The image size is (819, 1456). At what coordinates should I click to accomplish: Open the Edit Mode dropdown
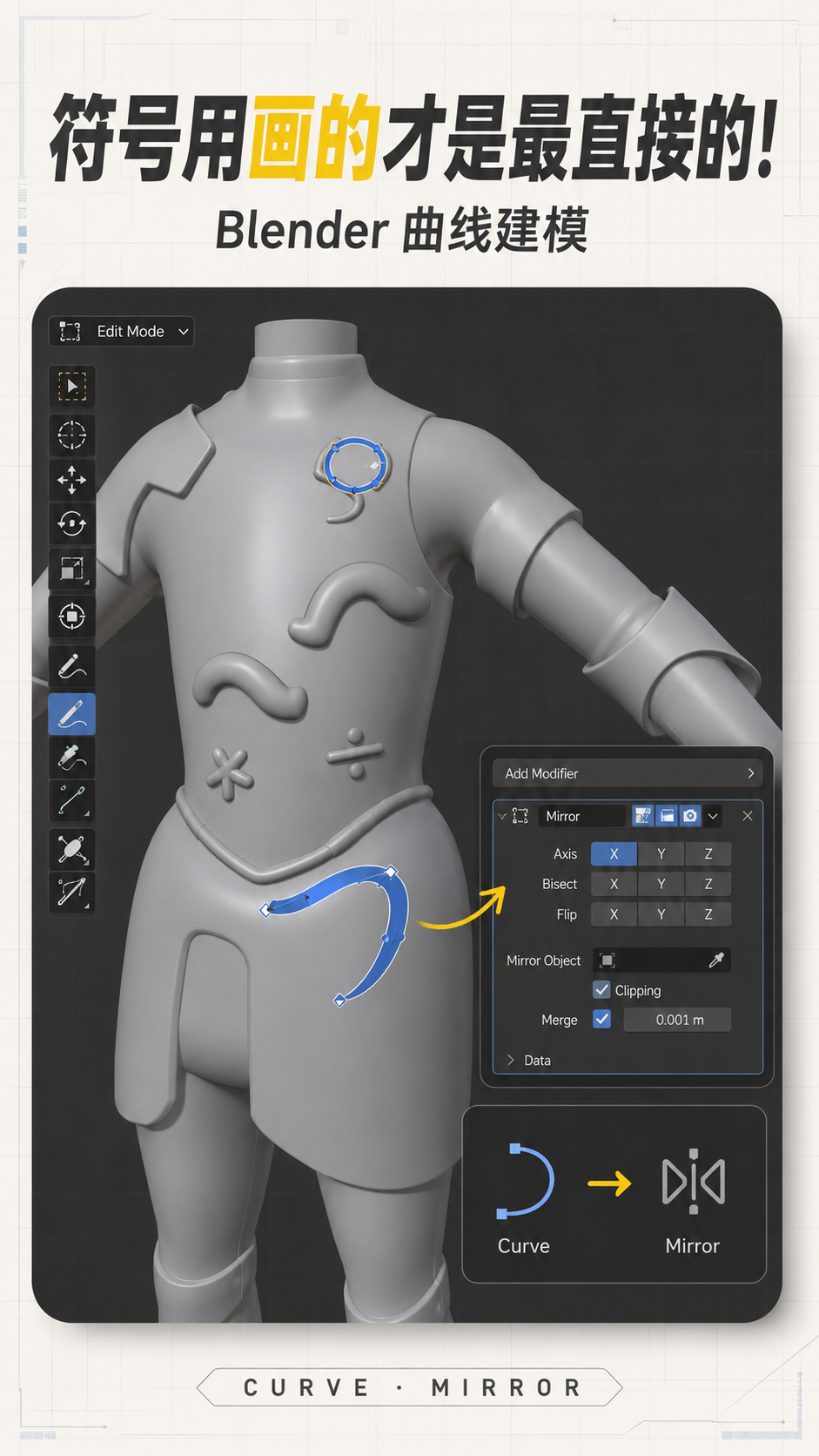[x=122, y=331]
